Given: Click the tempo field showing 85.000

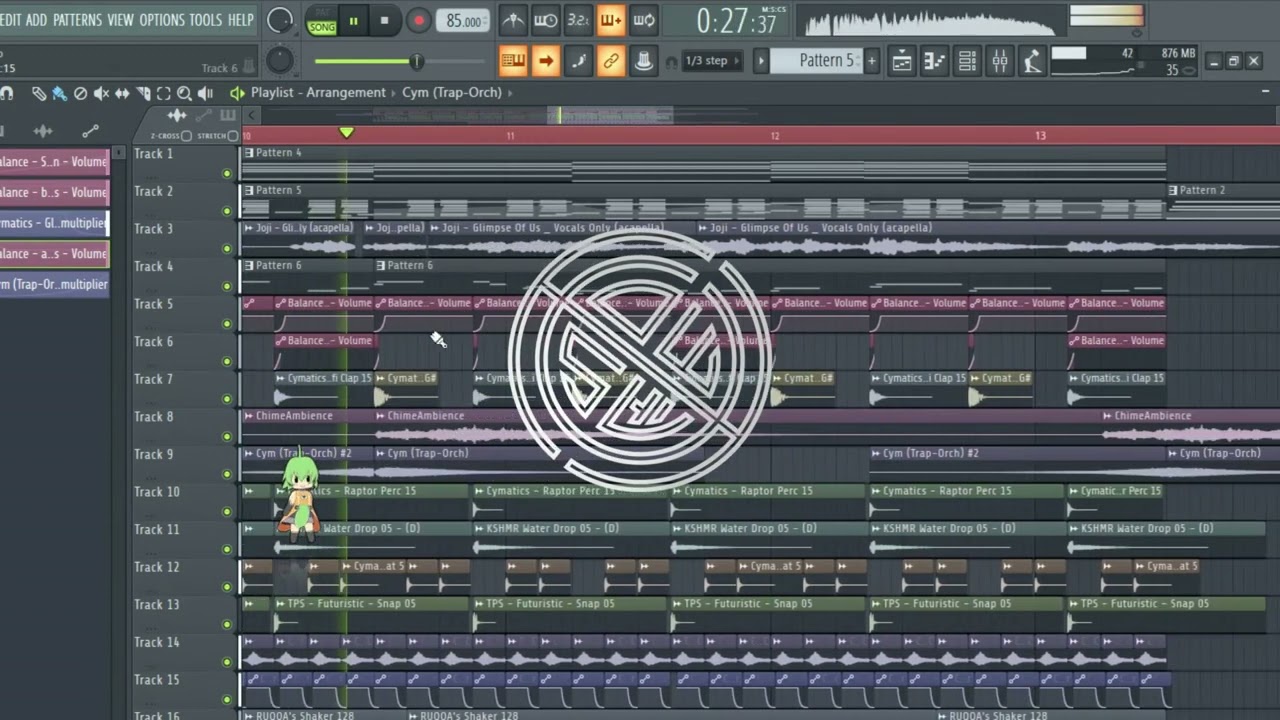Looking at the screenshot, I should point(464,21).
